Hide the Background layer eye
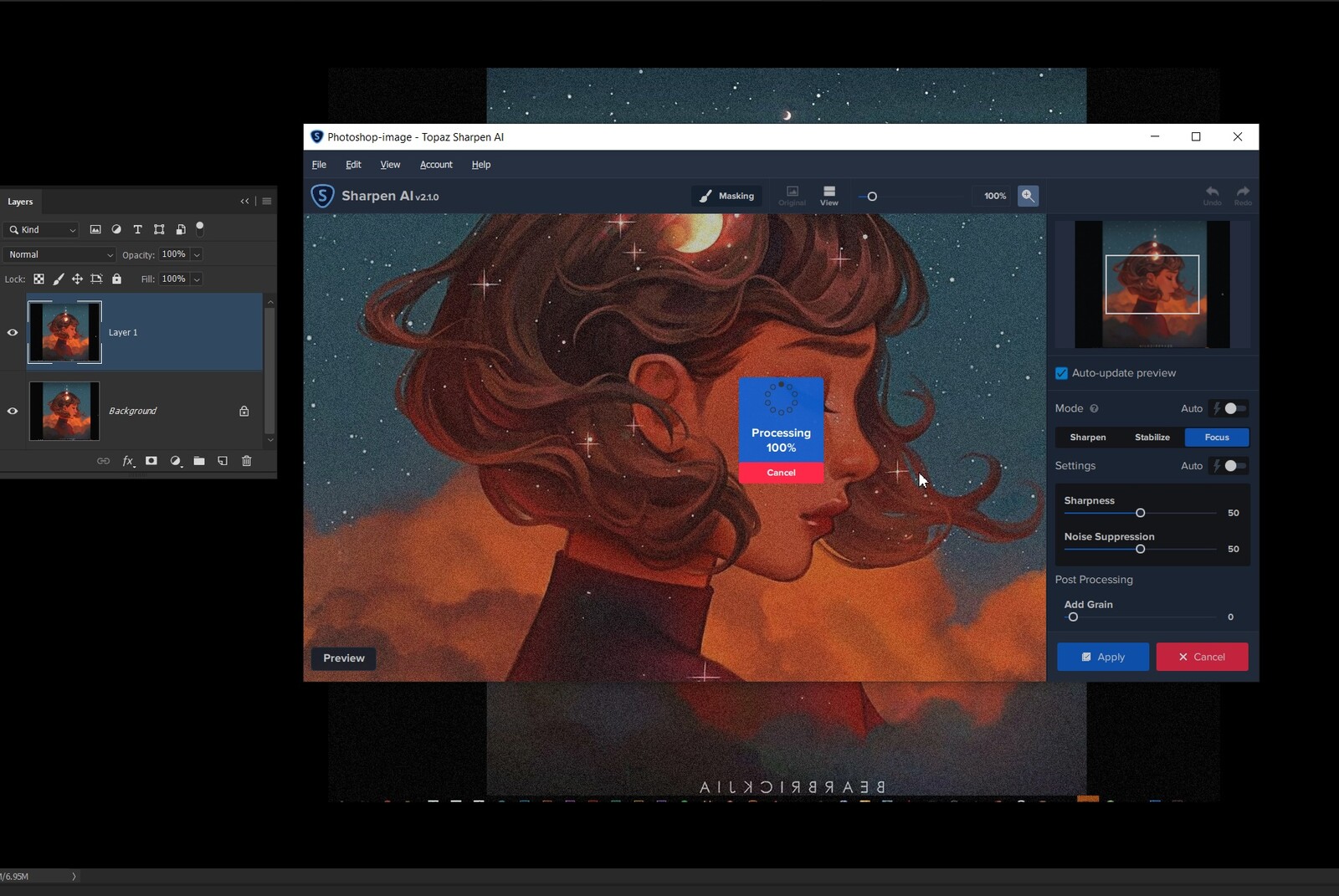 tap(13, 411)
